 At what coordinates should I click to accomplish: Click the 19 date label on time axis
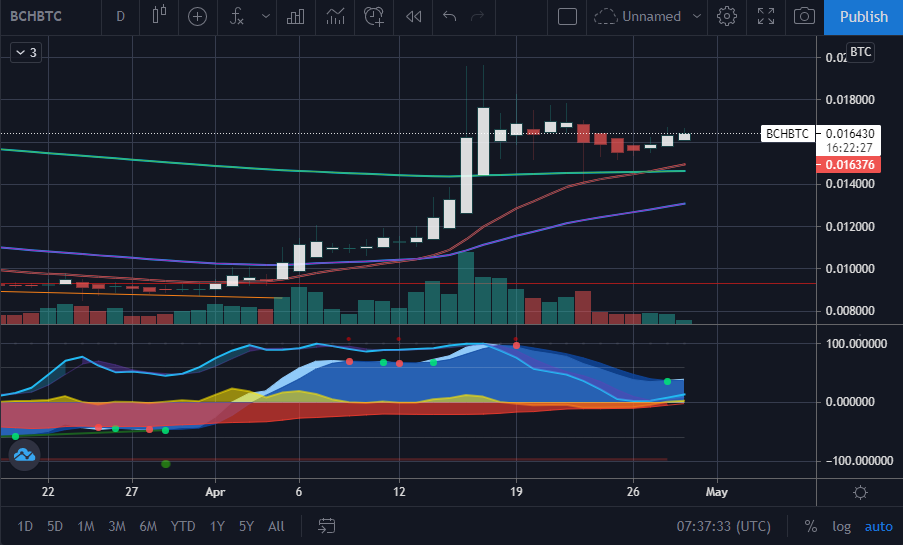[x=516, y=492]
